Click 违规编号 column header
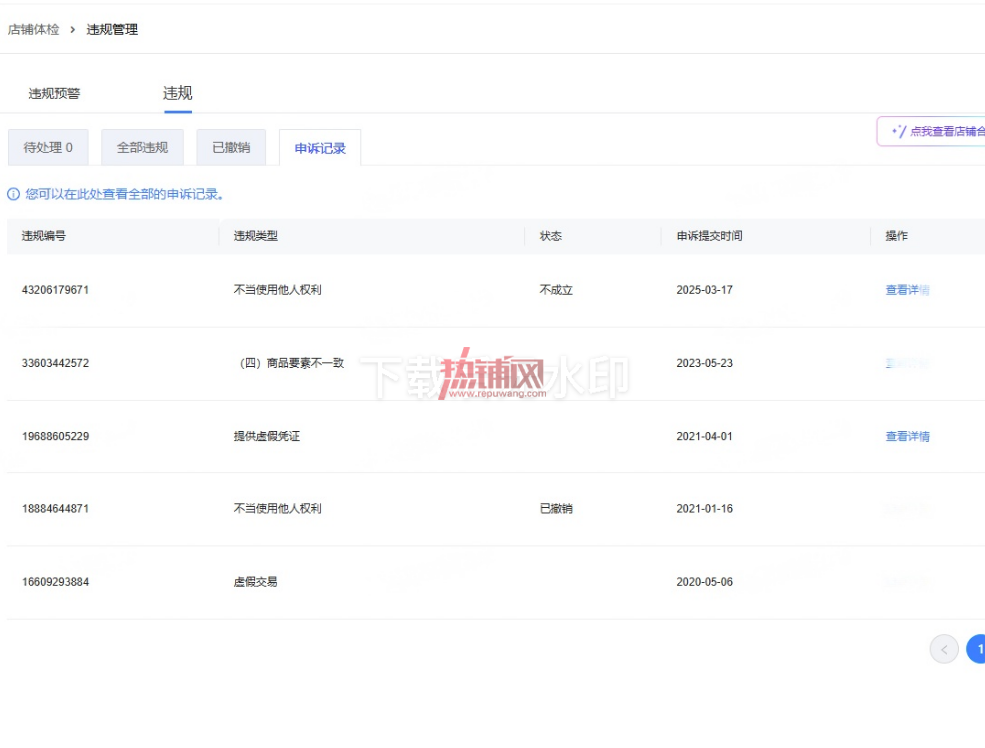The width and height of the screenshot is (985, 748). (44, 236)
